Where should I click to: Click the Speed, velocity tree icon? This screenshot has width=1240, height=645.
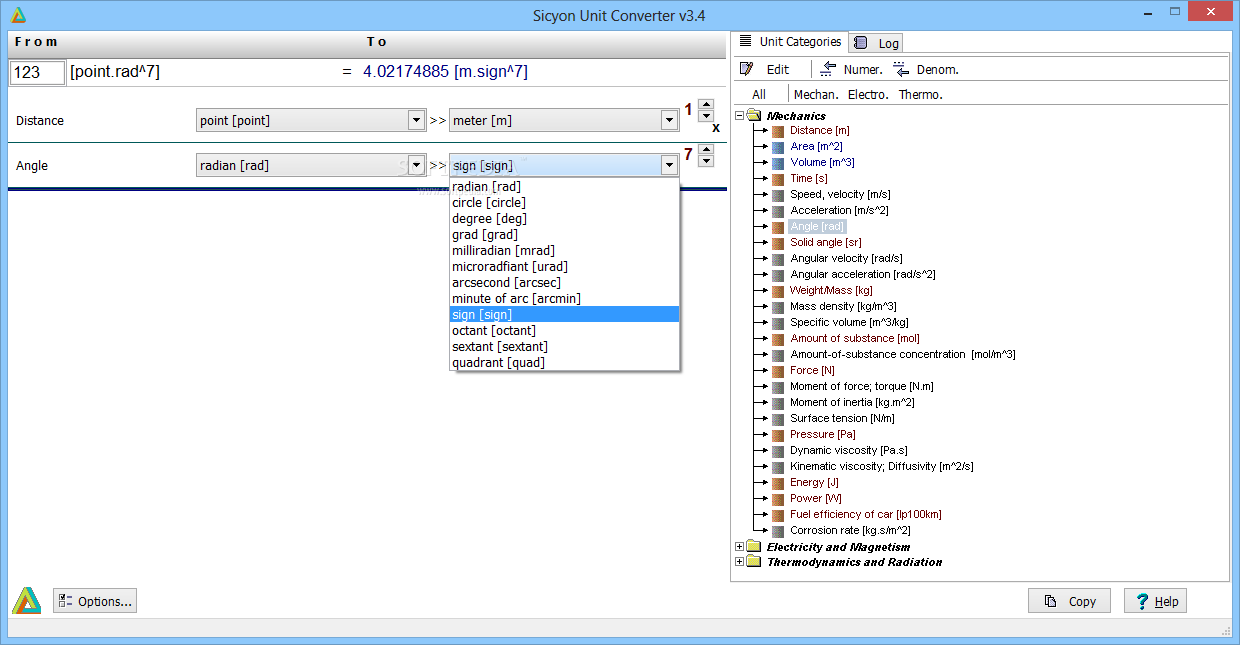(x=777, y=194)
